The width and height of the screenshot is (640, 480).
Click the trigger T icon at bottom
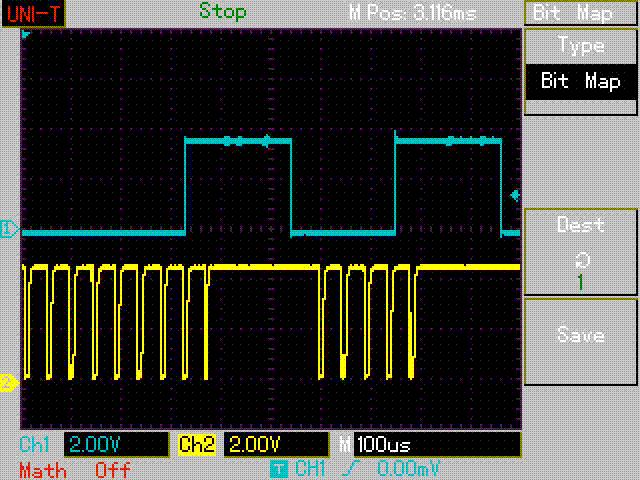279,469
